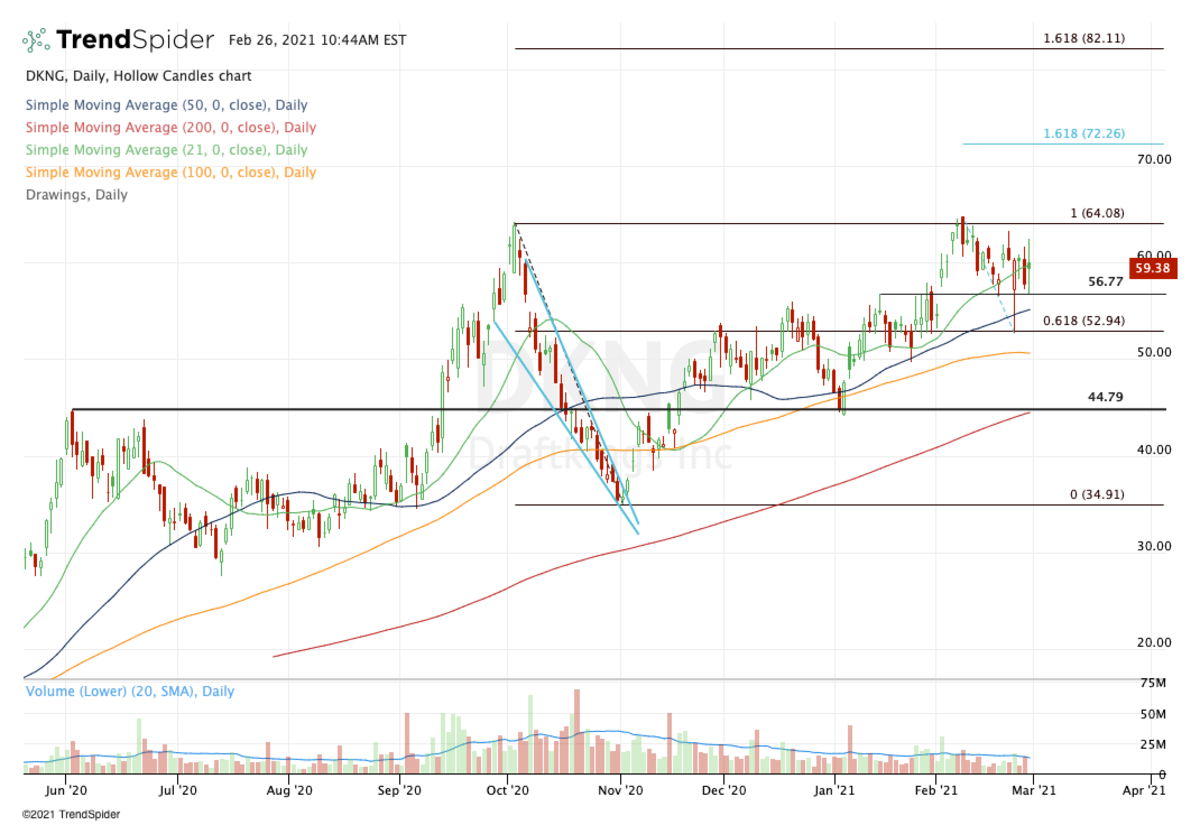Image resolution: width=1200 pixels, height=825 pixels.
Task: Click the 1.618 (82.11) Fibonacci extension label
Action: (x=1084, y=38)
